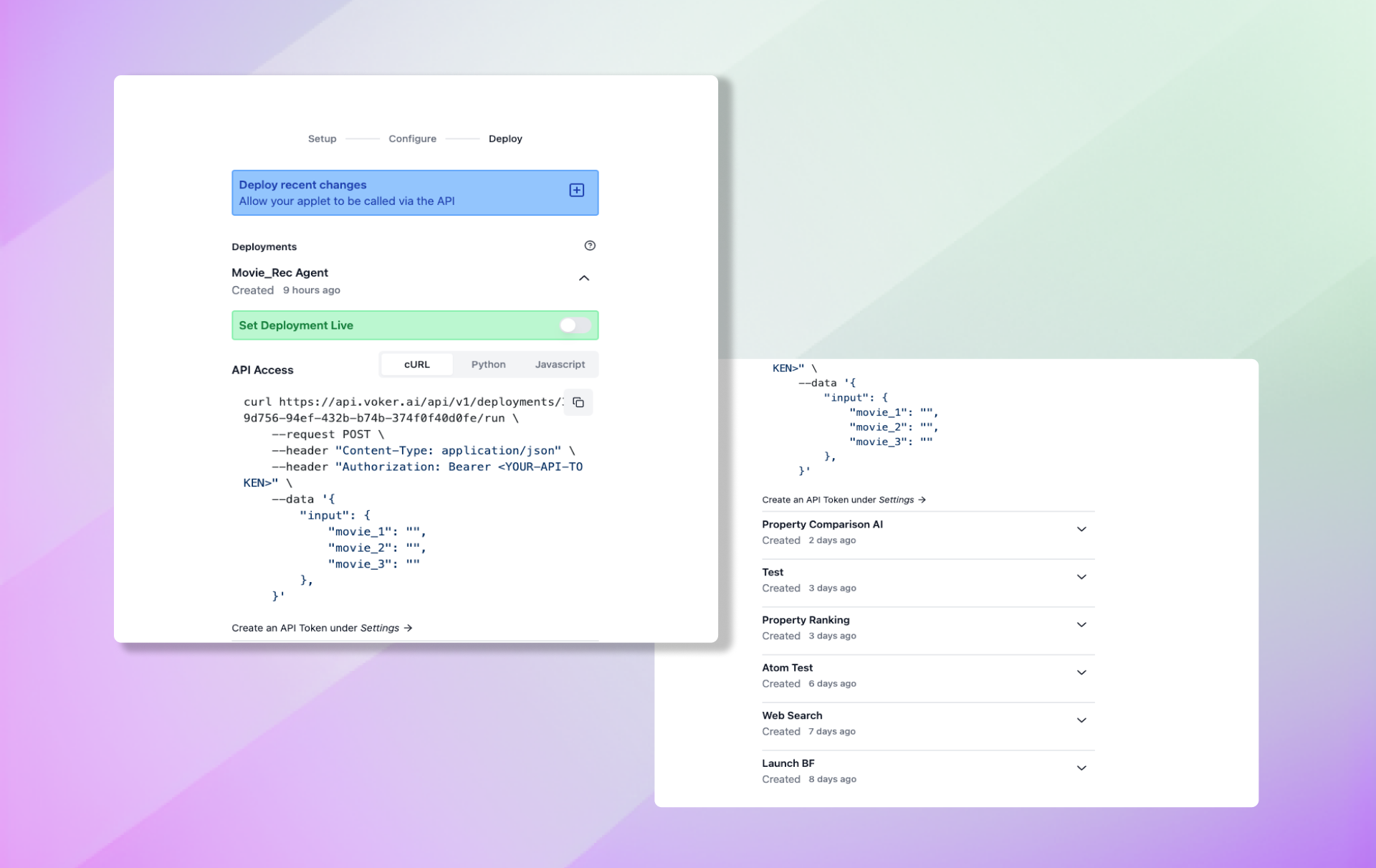Expand the Property Ranking deployment chevron

tap(1081, 625)
